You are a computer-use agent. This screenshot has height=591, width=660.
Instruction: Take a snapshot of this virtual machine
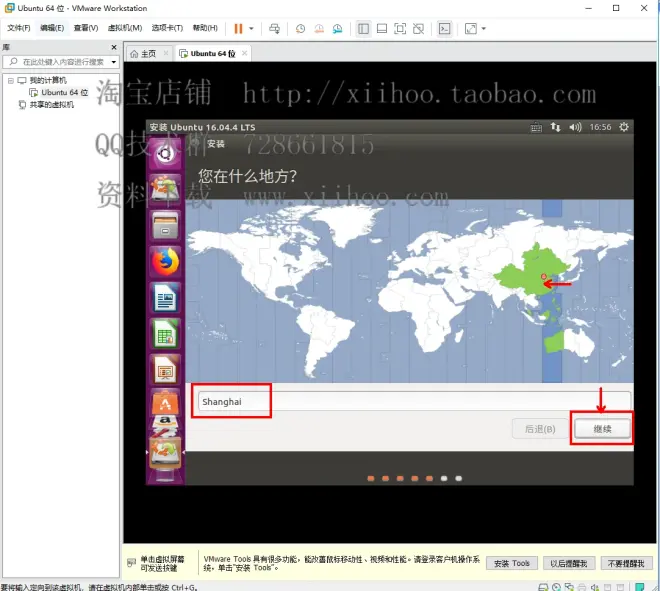tap(300, 29)
